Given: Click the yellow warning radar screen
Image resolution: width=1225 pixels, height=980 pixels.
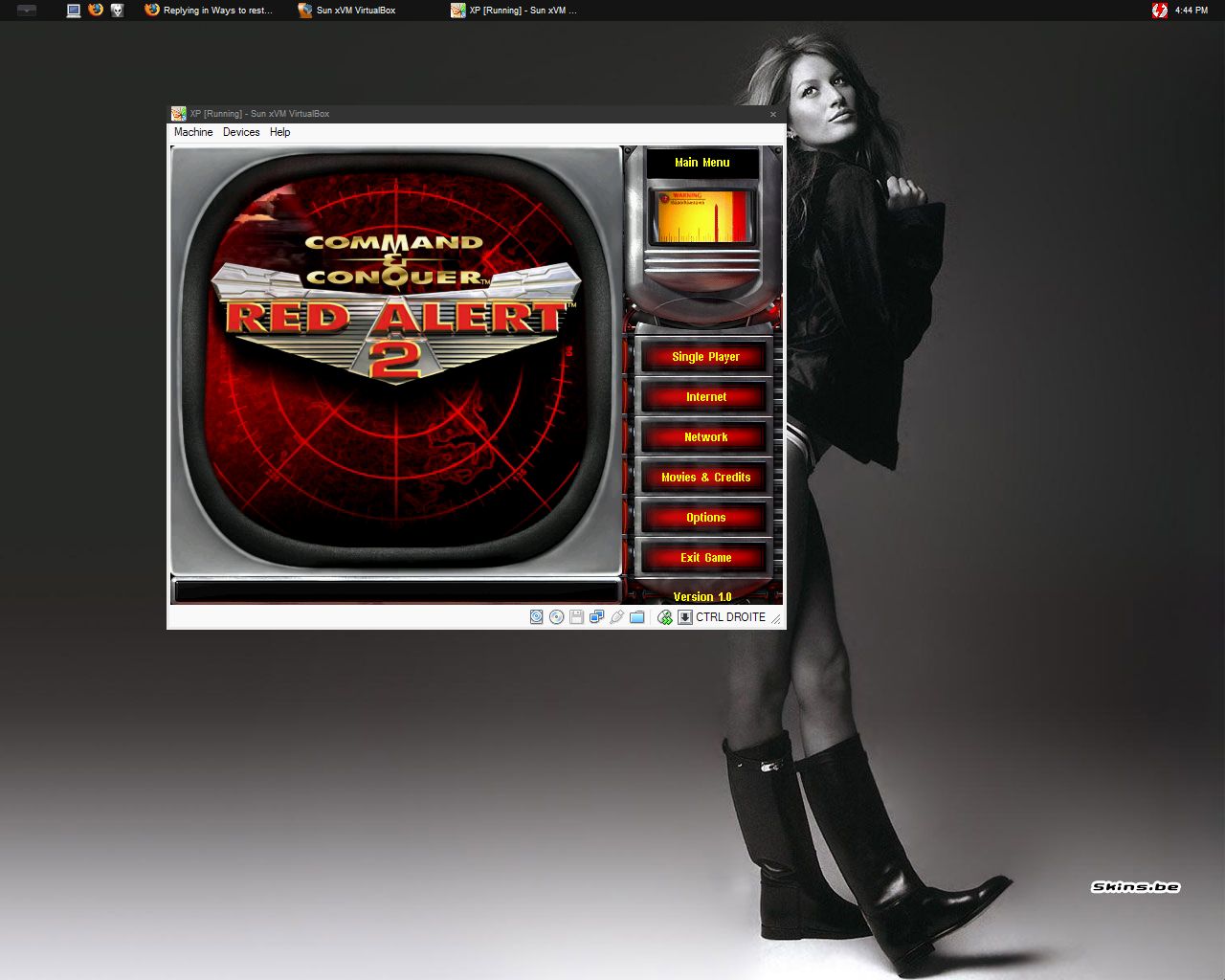Looking at the screenshot, I should [x=702, y=216].
